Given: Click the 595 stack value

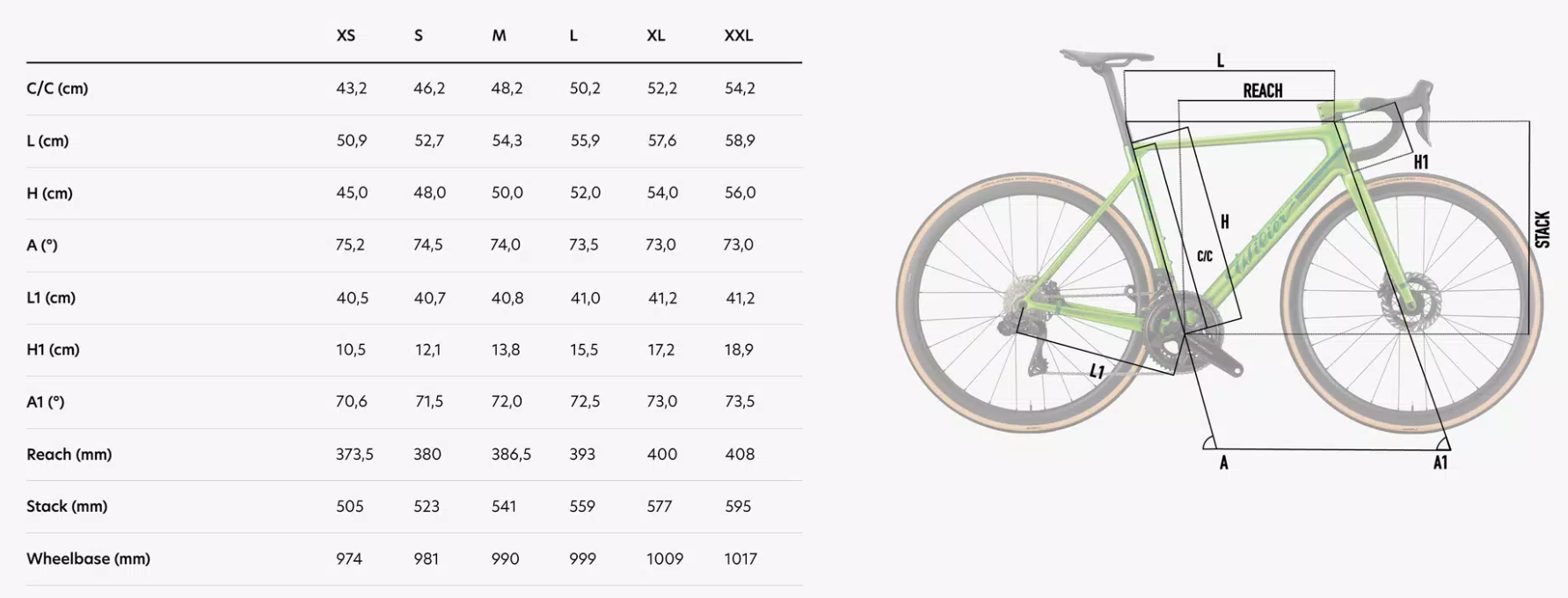Looking at the screenshot, I should [738, 507].
